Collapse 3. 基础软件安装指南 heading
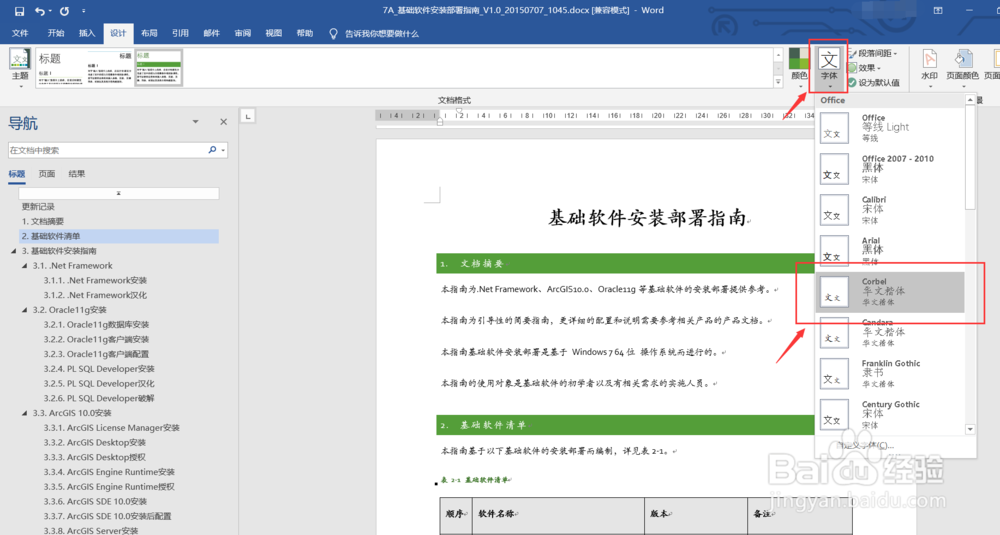The width and height of the screenshot is (1000, 535). click(x=13, y=251)
